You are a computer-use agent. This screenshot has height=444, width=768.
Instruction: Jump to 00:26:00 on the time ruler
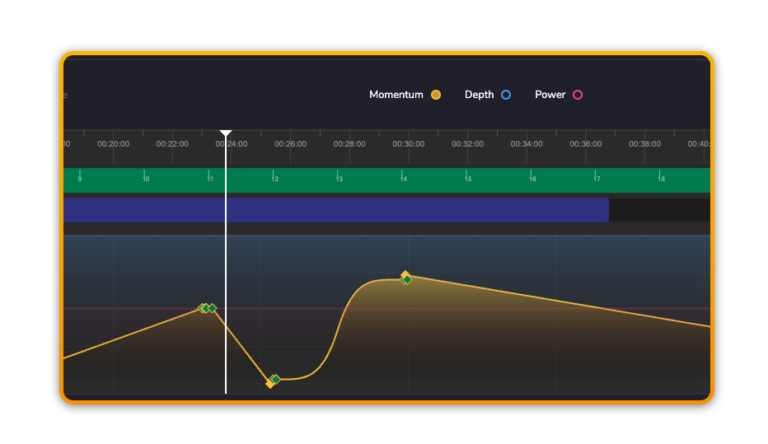[x=290, y=144]
